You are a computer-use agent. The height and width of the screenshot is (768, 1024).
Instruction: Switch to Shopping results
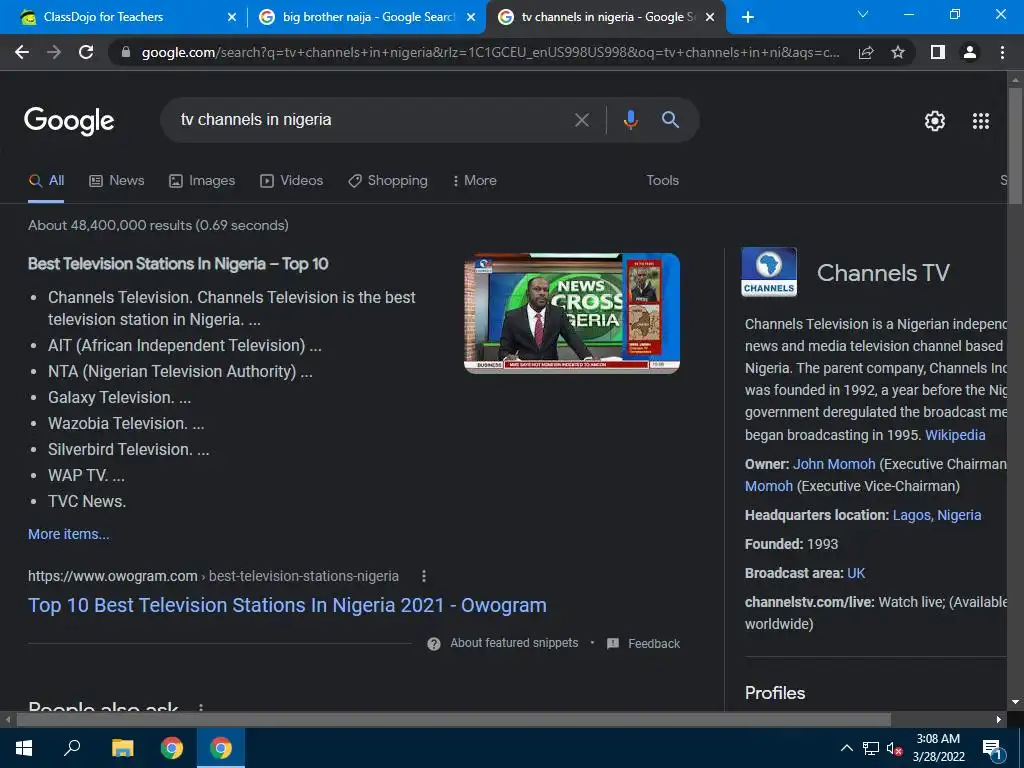pos(388,181)
